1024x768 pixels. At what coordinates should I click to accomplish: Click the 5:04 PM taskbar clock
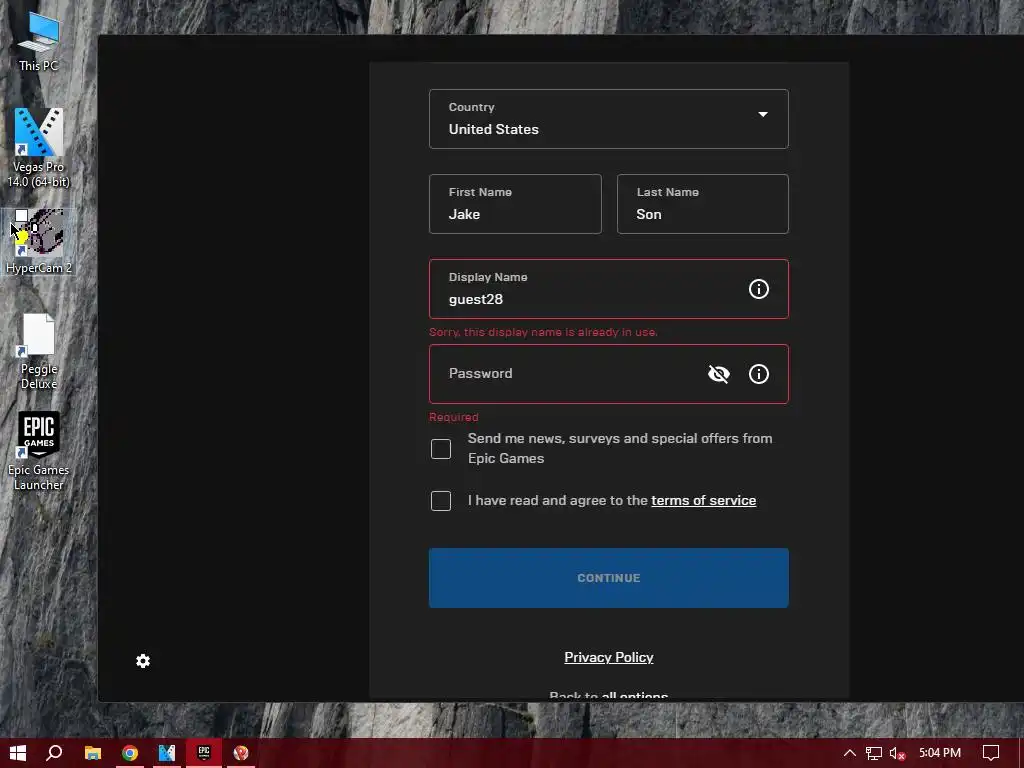point(940,753)
